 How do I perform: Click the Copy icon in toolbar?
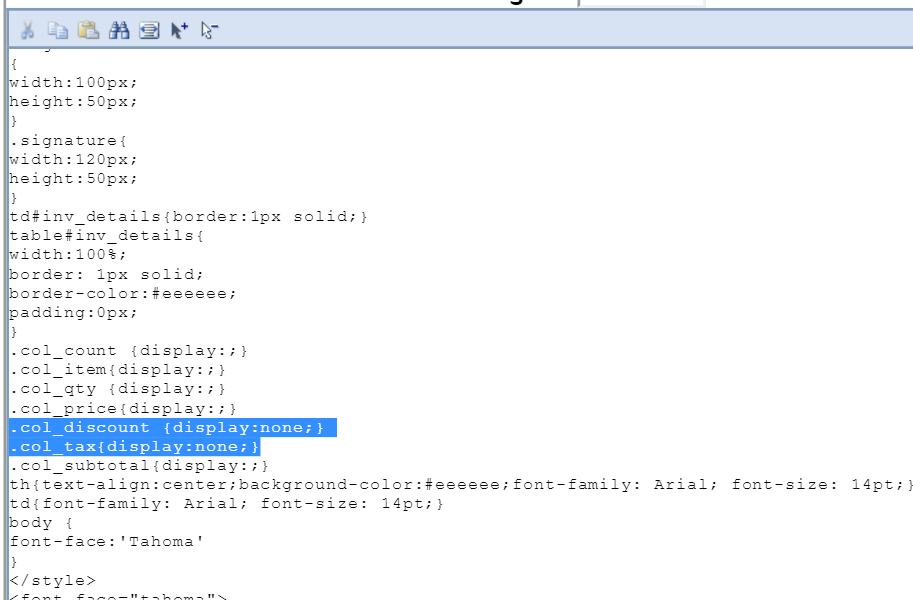point(57,31)
